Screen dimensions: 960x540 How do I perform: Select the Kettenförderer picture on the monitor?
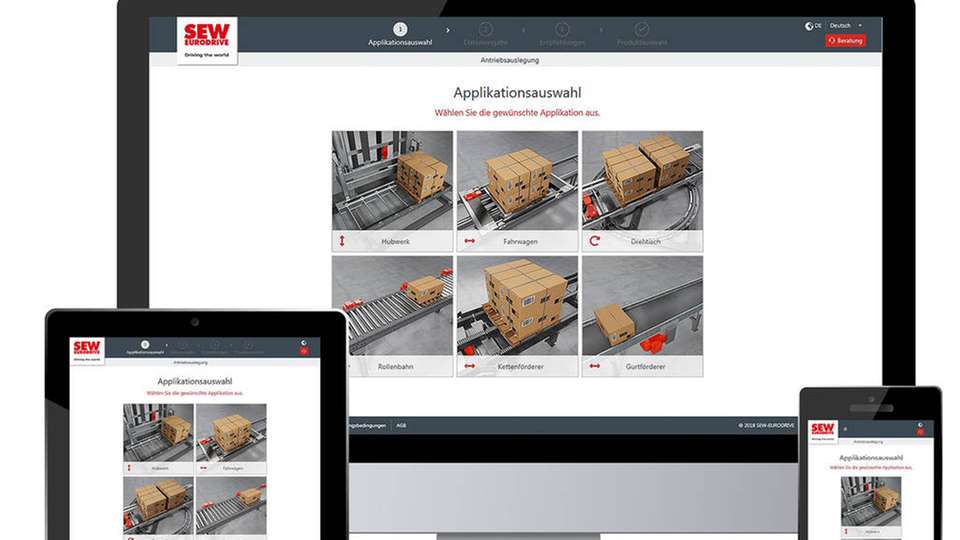point(517,306)
